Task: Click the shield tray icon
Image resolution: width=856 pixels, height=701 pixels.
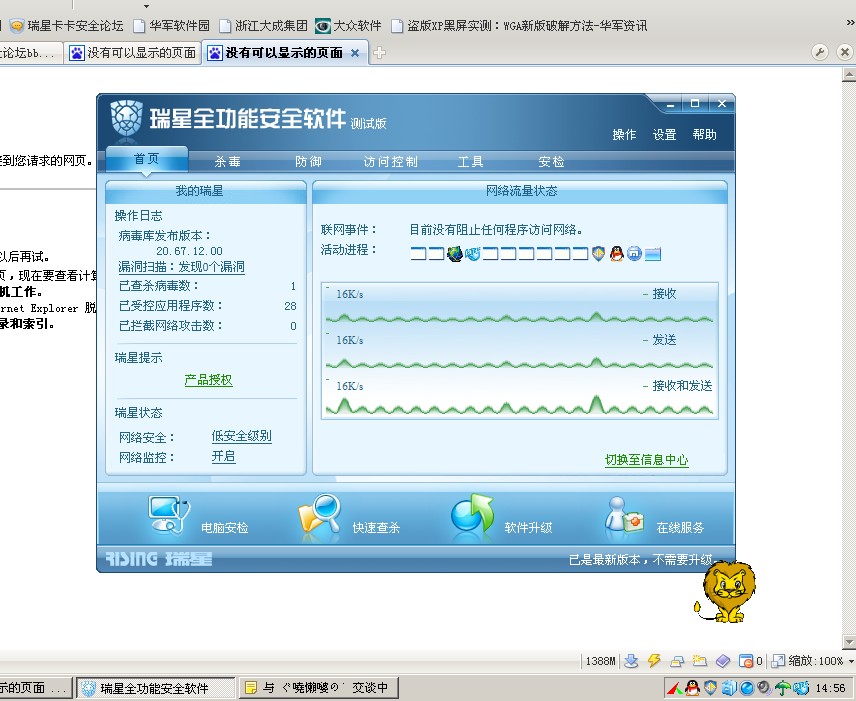Action: 710,688
